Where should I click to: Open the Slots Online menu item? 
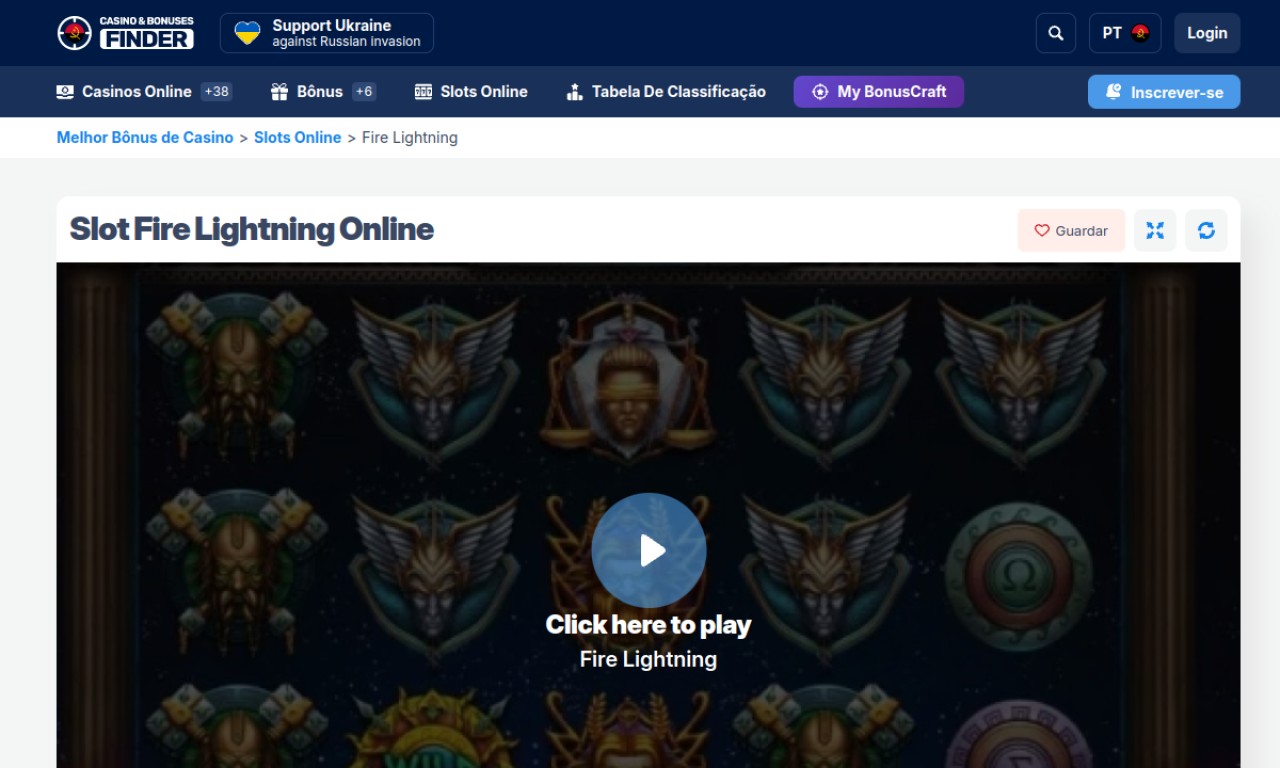pyautogui.click(x=483, y=92)
